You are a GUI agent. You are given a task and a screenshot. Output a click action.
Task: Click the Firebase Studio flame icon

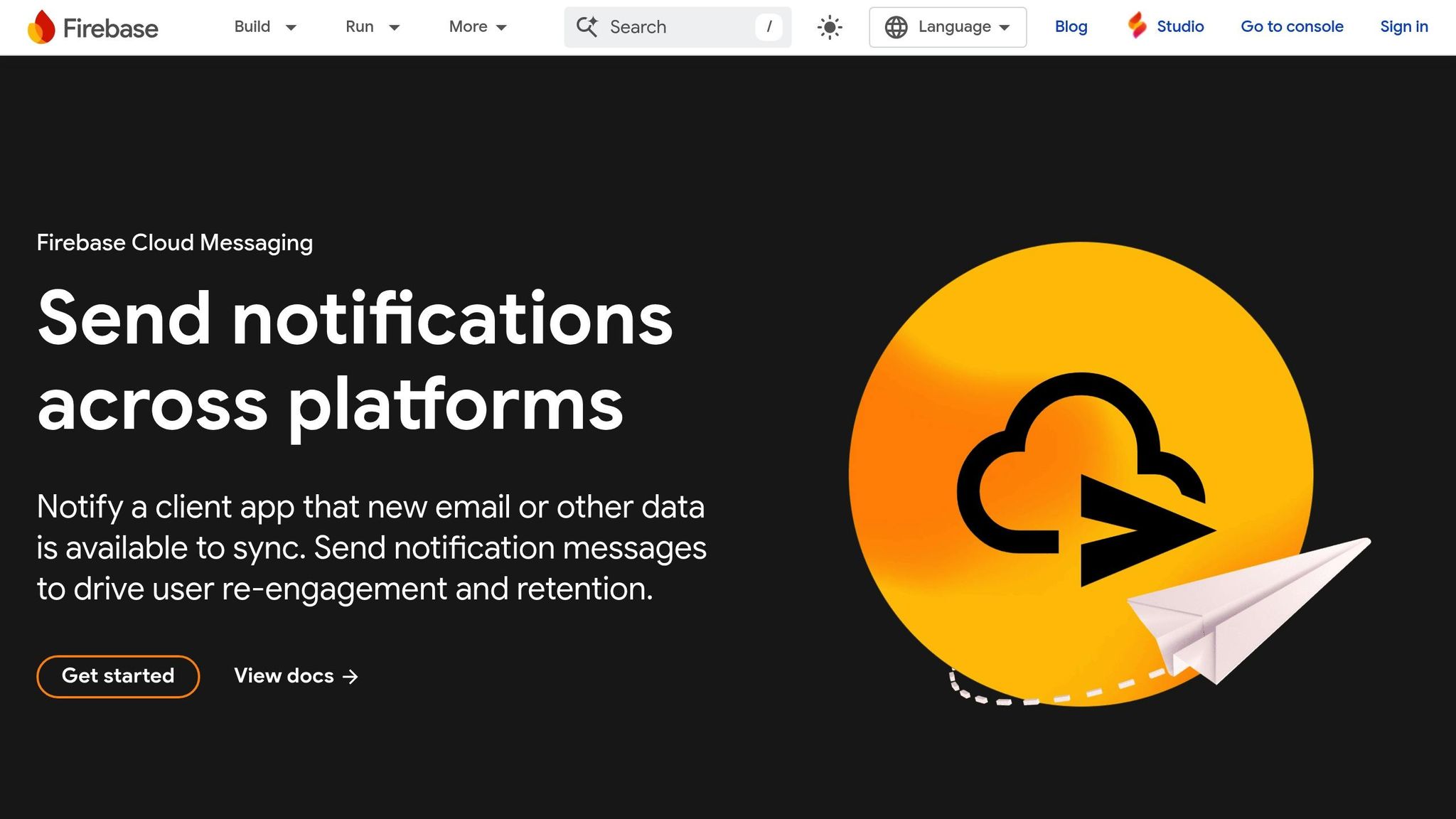coord(1137,26)
